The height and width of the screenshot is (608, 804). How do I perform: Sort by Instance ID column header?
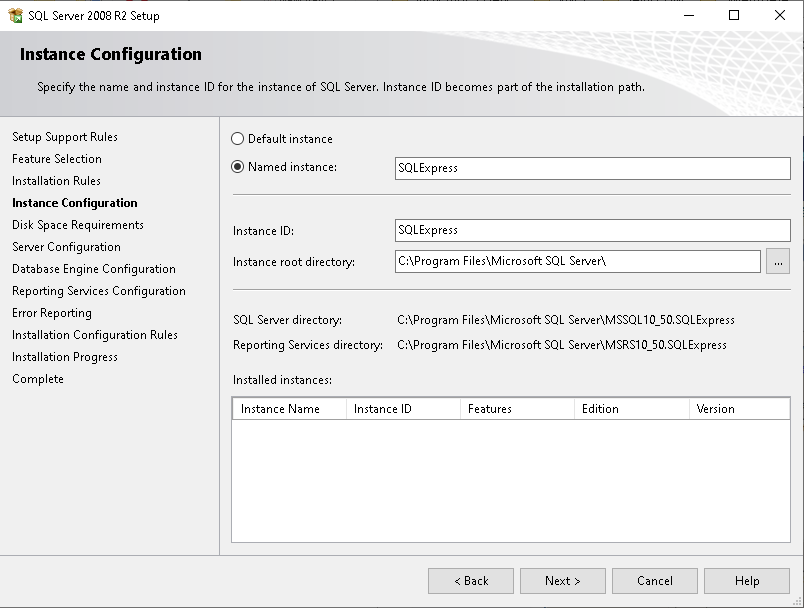[x=404, y=409]
